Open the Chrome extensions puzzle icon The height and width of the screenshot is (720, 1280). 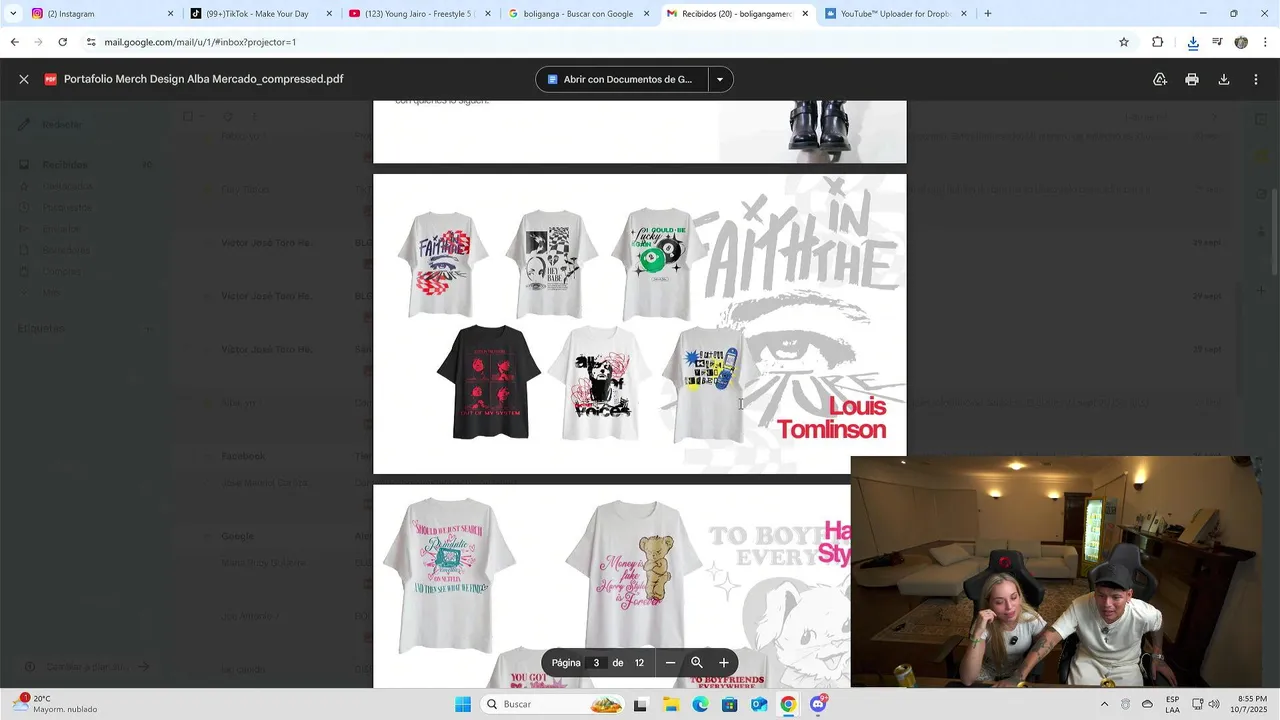click(1158, 42)
